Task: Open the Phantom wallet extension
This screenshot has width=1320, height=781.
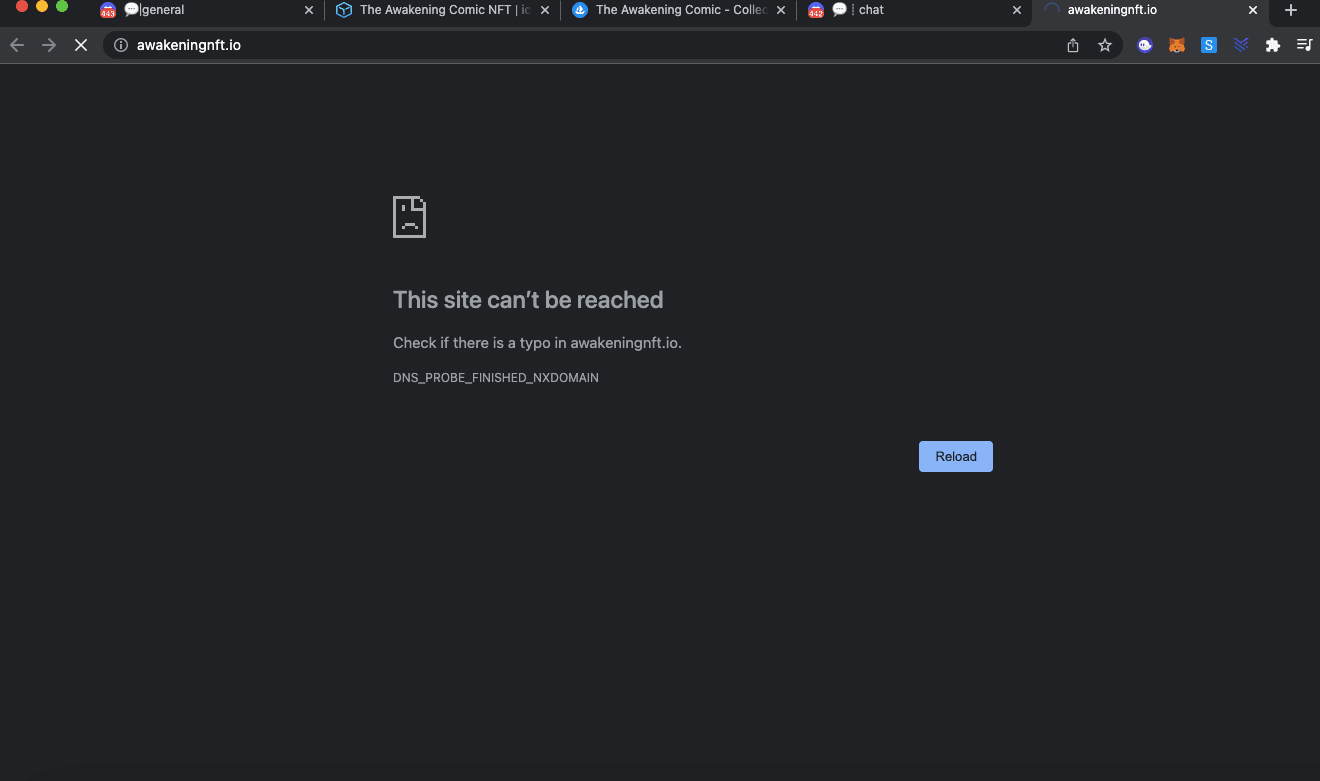Action: pos(1145,45)
